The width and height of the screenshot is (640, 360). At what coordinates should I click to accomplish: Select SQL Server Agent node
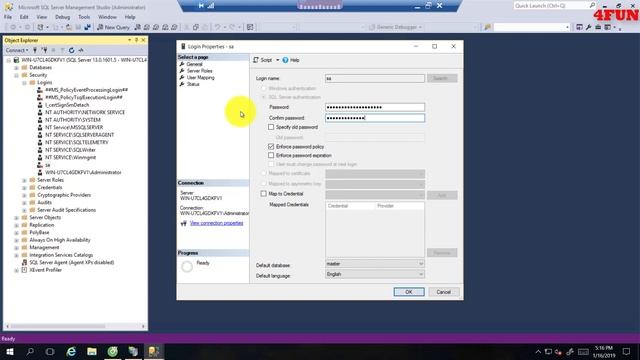click(71, 262)
